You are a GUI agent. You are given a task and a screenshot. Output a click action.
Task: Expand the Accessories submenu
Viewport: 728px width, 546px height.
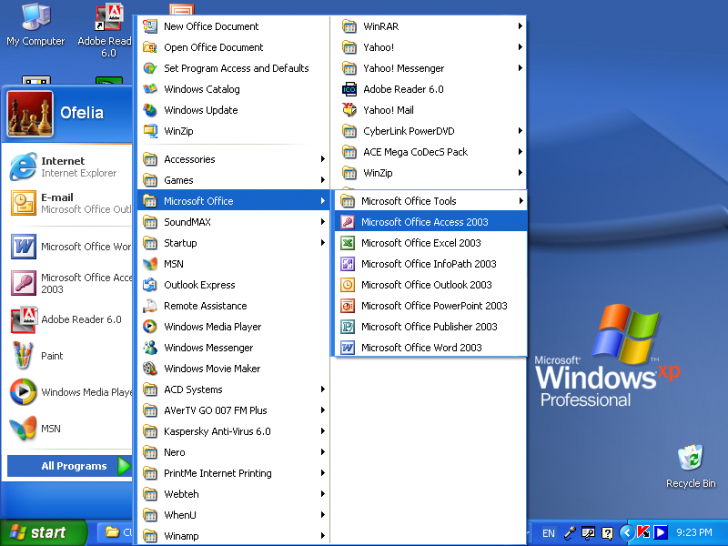(189, 159)
